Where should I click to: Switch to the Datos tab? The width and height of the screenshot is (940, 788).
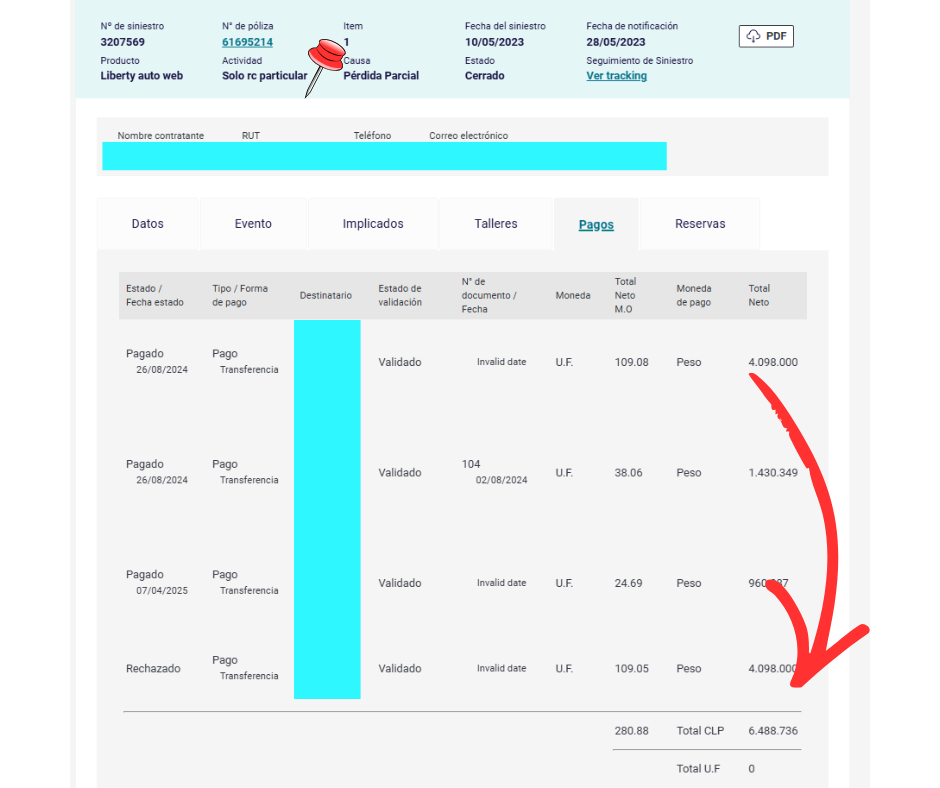point(148,224)
